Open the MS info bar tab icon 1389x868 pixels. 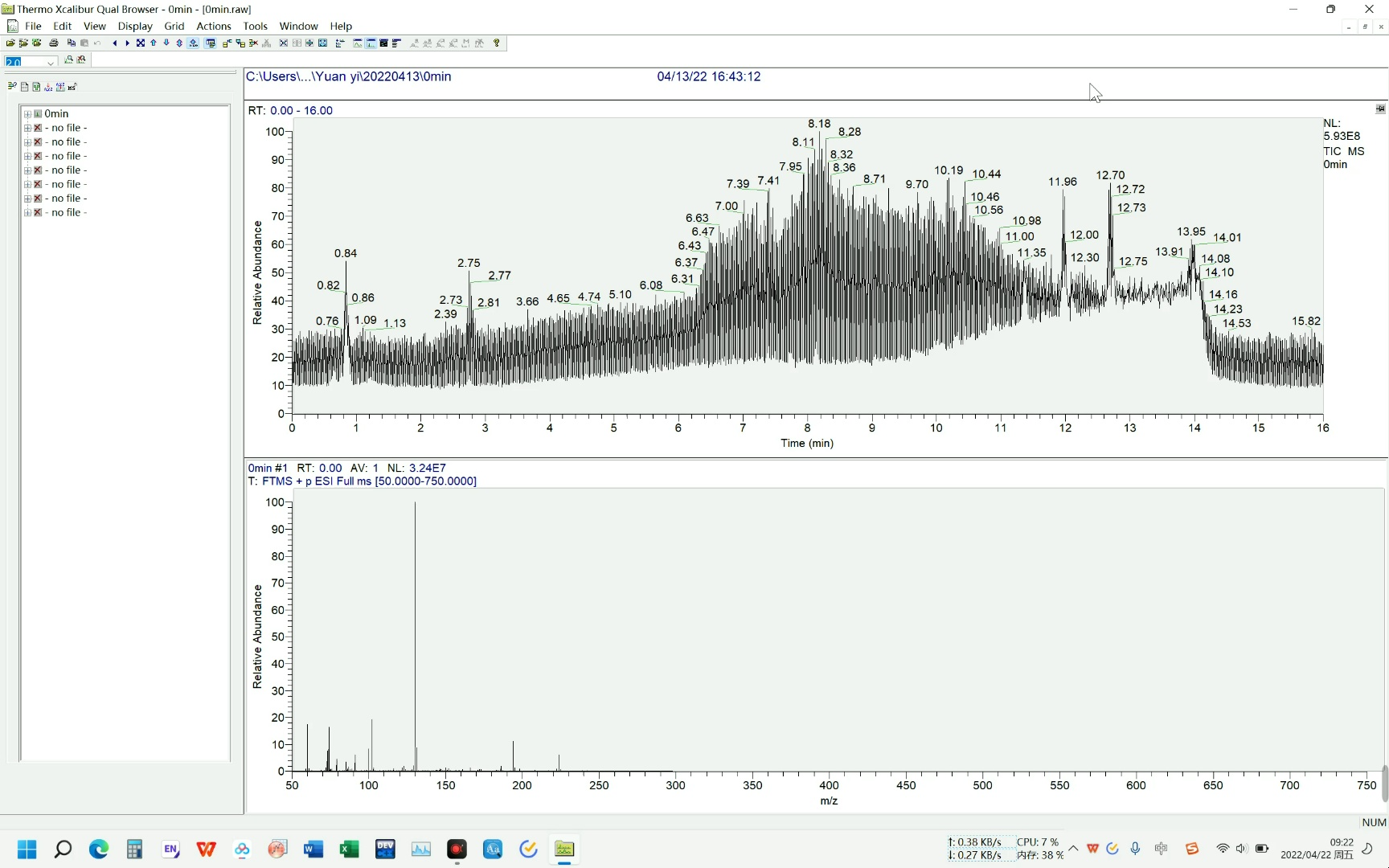pyautogui.click(x=72, y=87)
